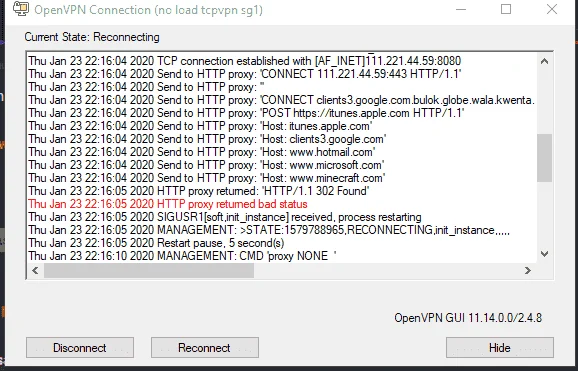Screen dimensions: 578x371
Task: Click the 'Restart pause, 5 second(s)' log line
Action: [156, 243]
